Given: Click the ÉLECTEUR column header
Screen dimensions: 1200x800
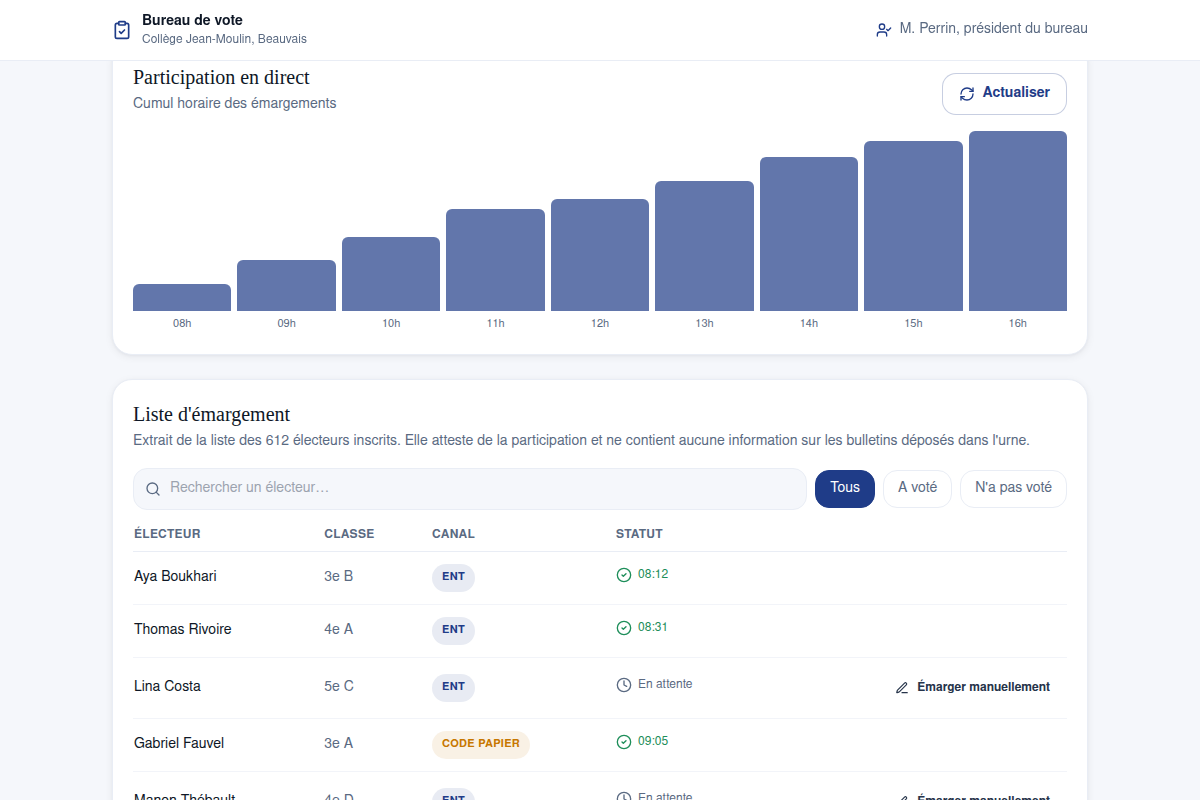Looking at the screenshot, I should point(167,534).
